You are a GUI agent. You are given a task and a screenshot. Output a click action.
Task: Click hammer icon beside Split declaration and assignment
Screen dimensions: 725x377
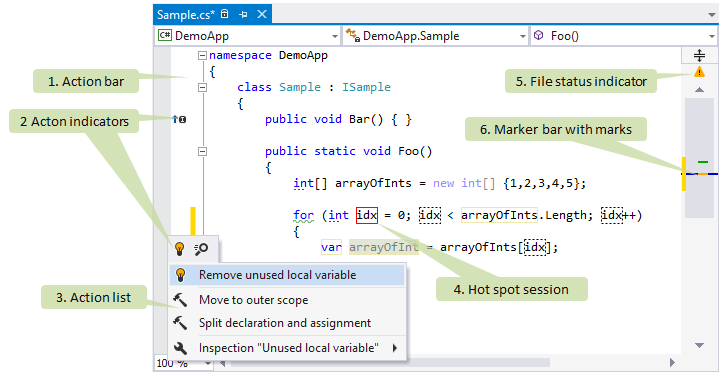click(x=180, y=323)
